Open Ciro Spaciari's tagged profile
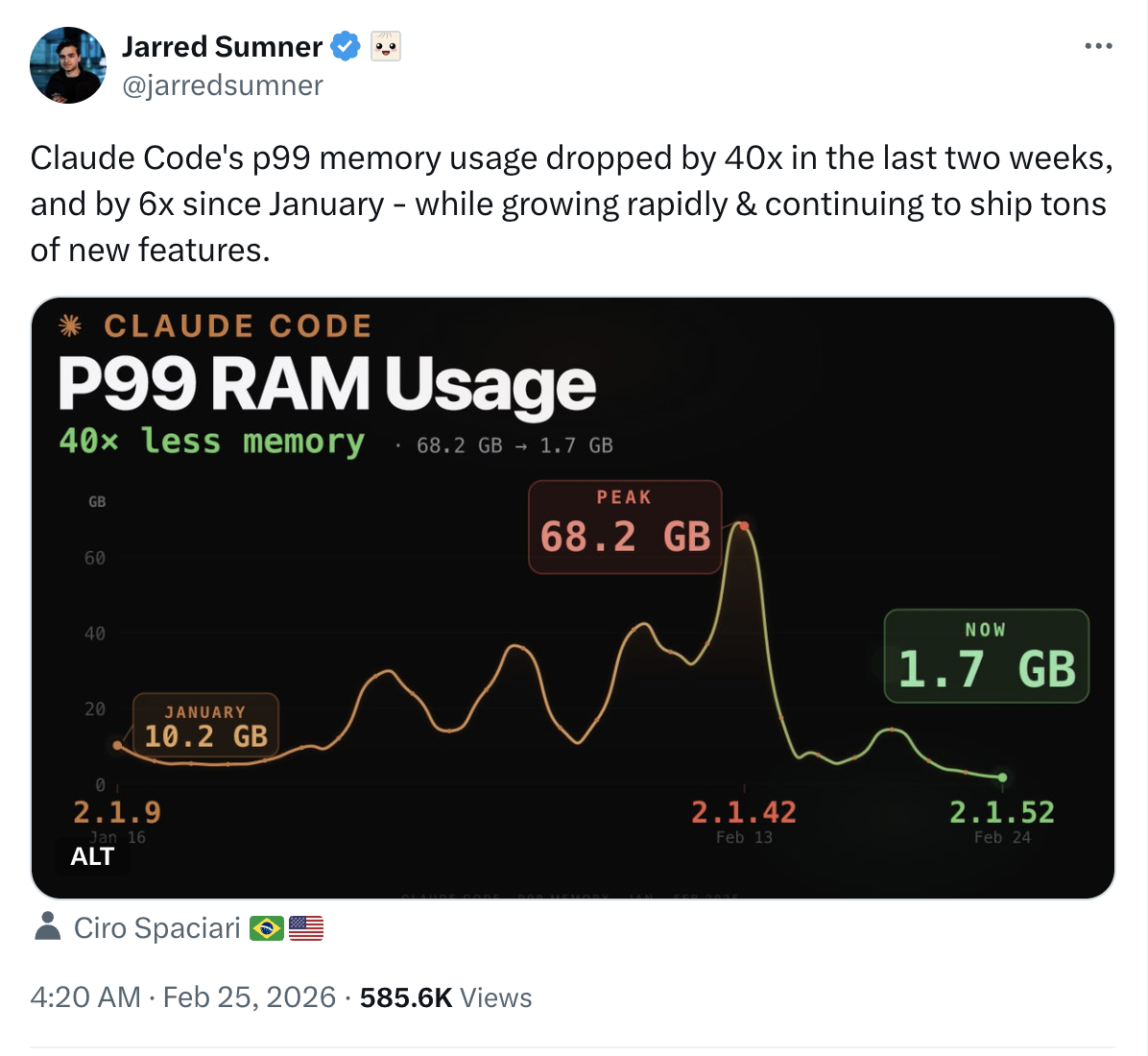 coord(156,928)
